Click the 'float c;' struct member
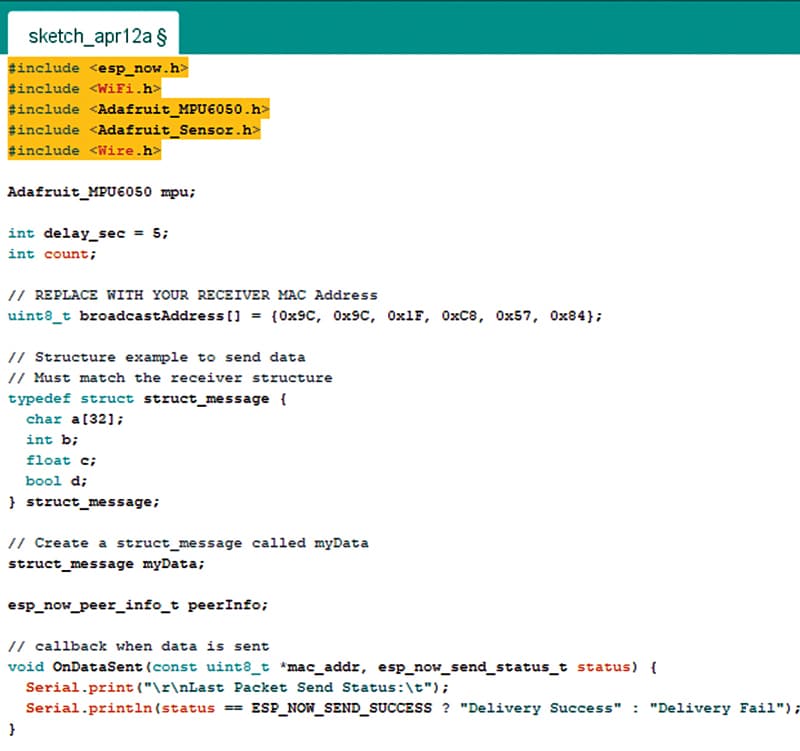This screenshot has width=800, height=751. (62, 460)
